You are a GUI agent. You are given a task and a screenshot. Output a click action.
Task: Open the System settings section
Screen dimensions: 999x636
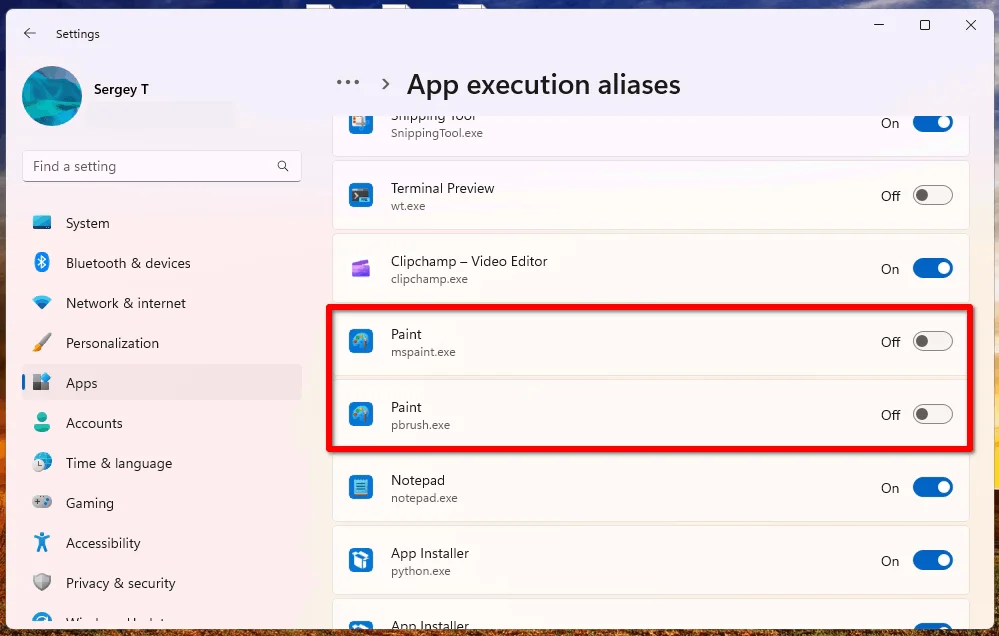click(x=88, y=223)
